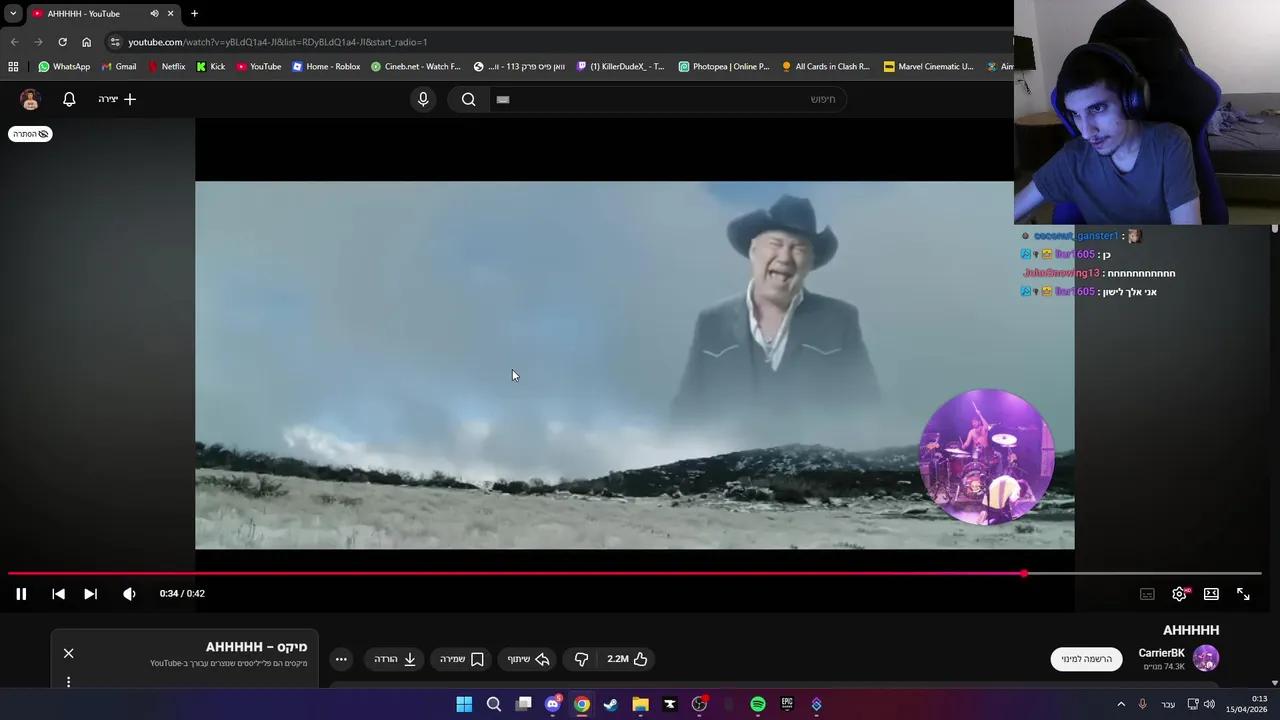Open the Windows Start menu
The image size is (1280, 720).
(464, 704)
